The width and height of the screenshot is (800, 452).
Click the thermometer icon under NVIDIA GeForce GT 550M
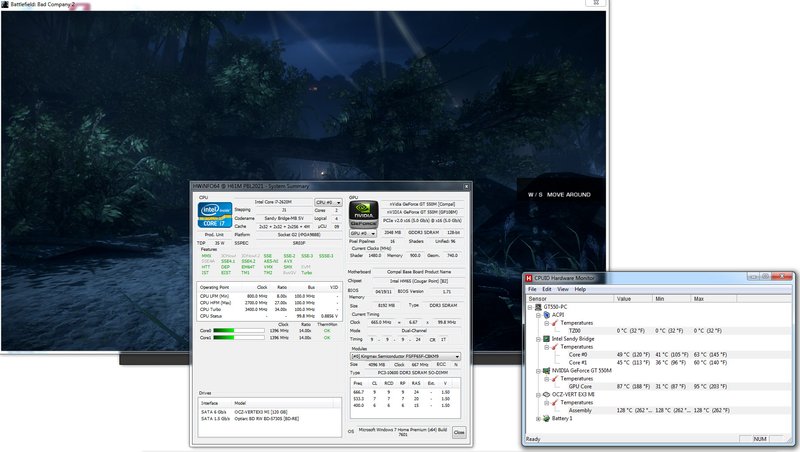(555, 379)
